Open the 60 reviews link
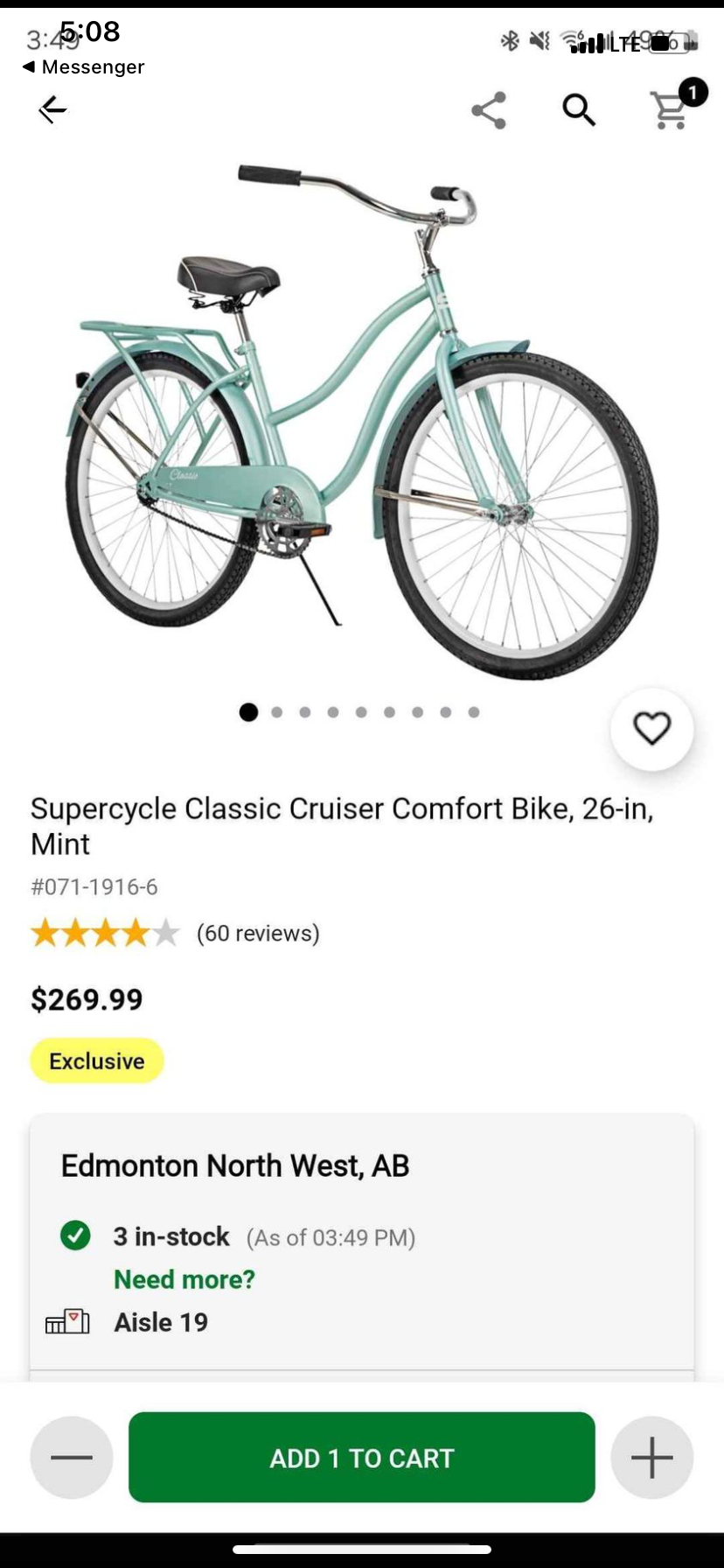The height and width of the screenshot is (1568, 724). point(258,934)
